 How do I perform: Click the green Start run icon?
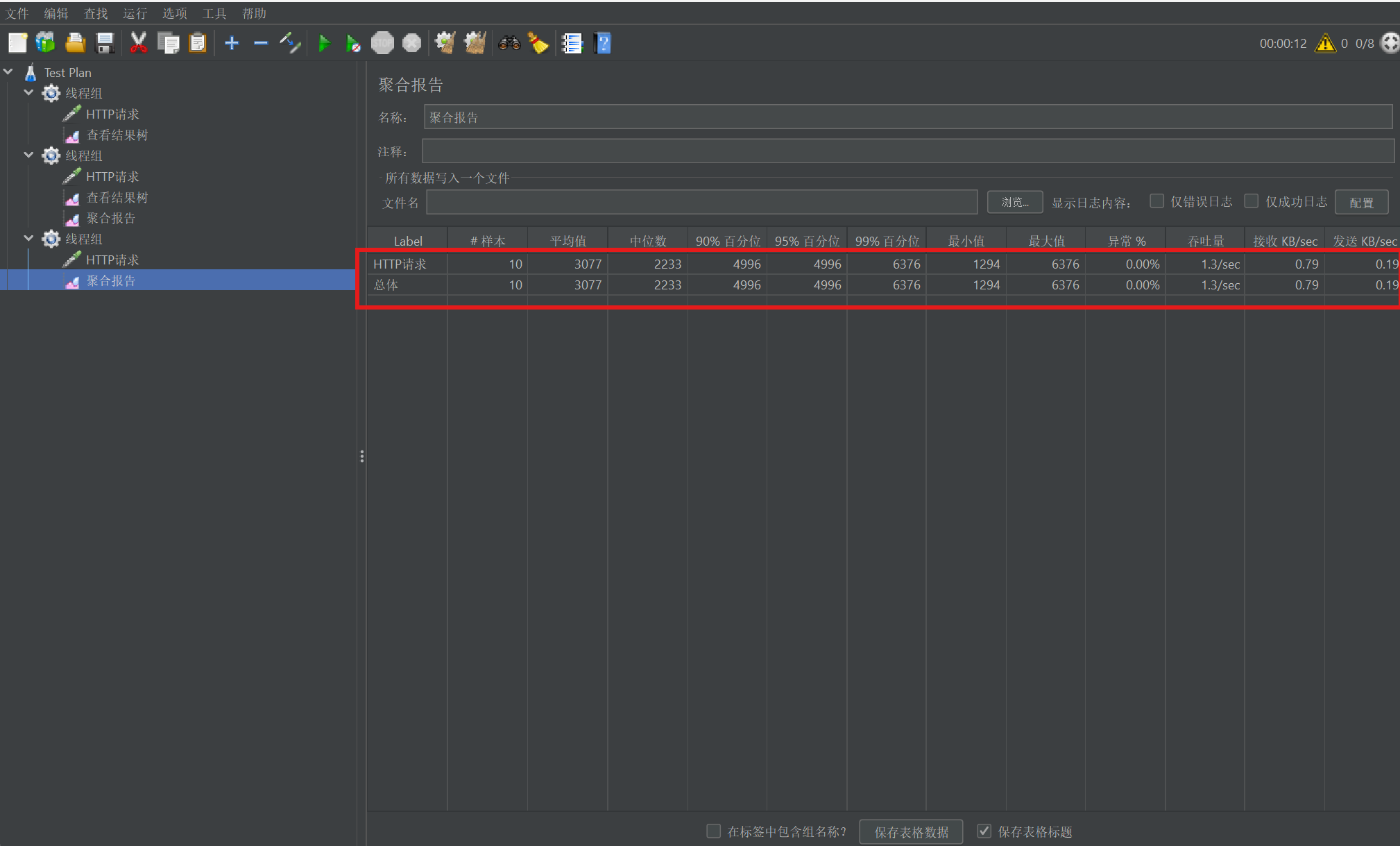point(323,44)
